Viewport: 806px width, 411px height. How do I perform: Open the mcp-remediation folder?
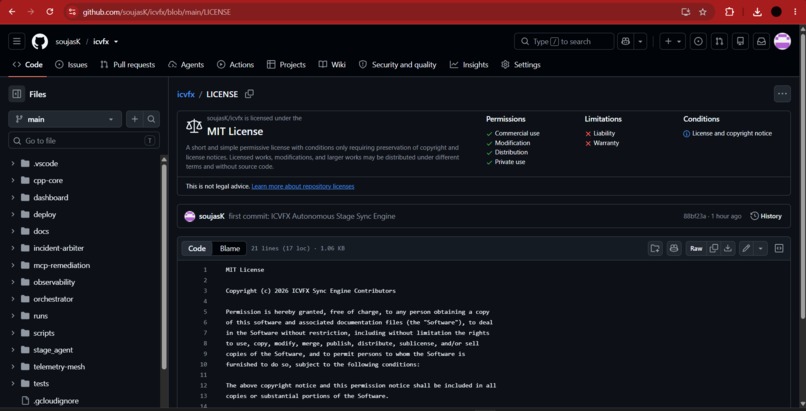[x=62, y=265]
